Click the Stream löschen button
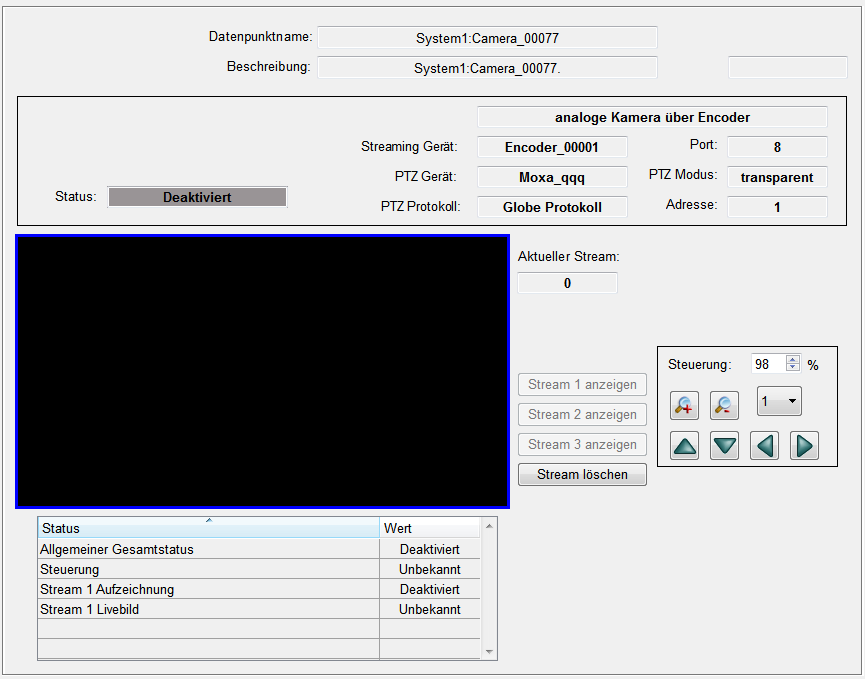The image size is (865, 679). pos(582,474)
